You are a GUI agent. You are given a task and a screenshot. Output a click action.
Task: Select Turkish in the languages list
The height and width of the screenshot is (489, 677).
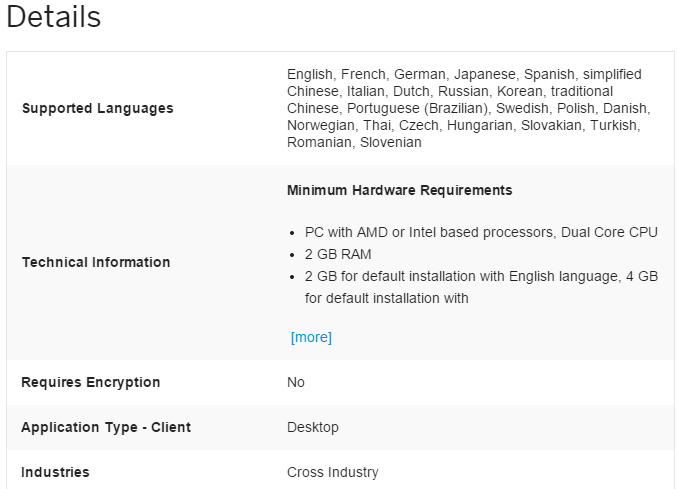[x=614, y=125]
